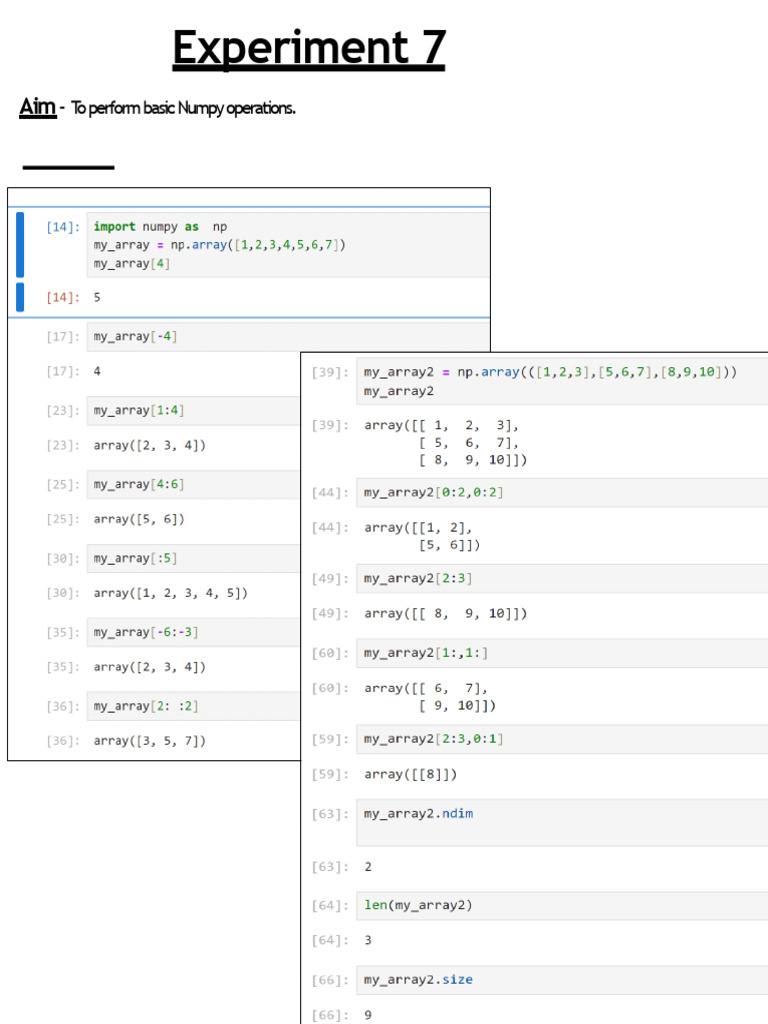Click into the my_array2.size code cell
Viewport: 768px width, 1024px height.
pos(562,980)
